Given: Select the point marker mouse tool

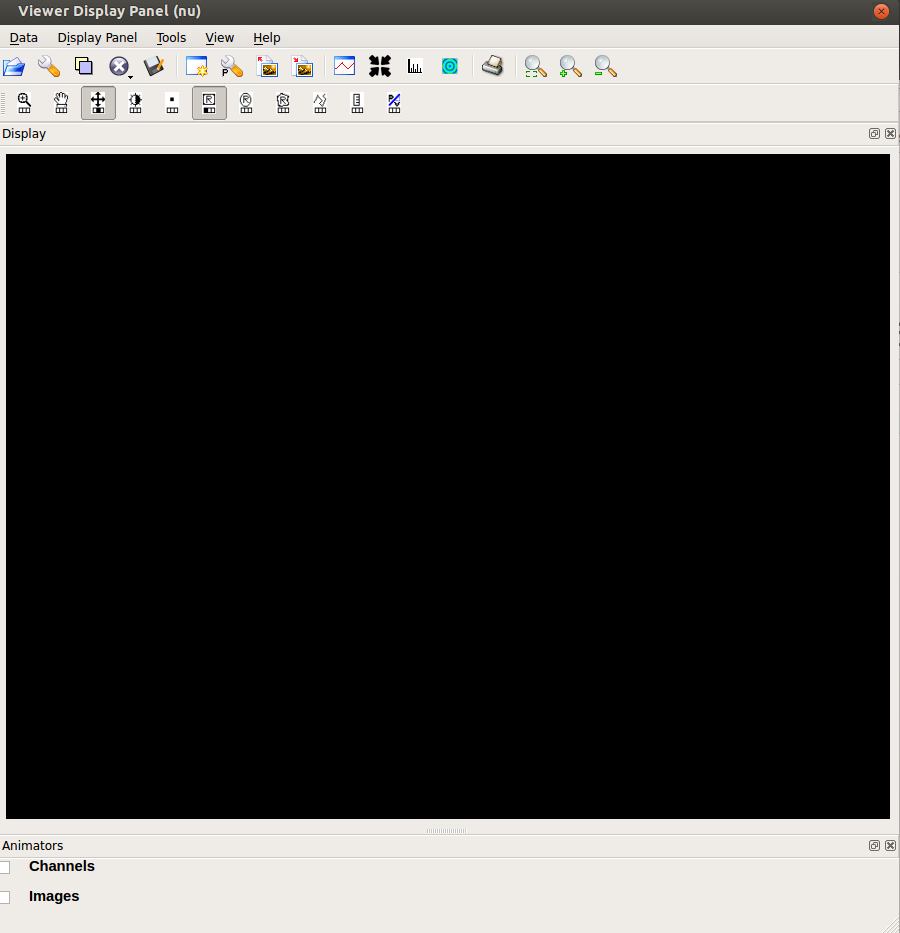Looking at the screenshot, I should (x=172, y=103).
